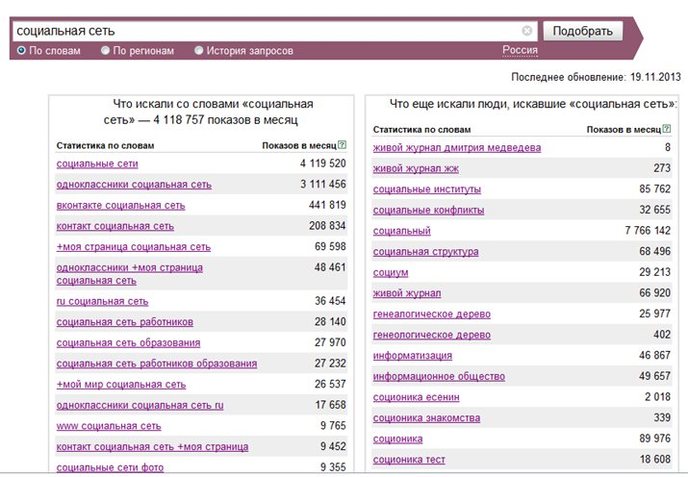Open help icon beside left 'Показов в месяц'
This screenshot has width=688, height=477.
(x=342, y=145)
